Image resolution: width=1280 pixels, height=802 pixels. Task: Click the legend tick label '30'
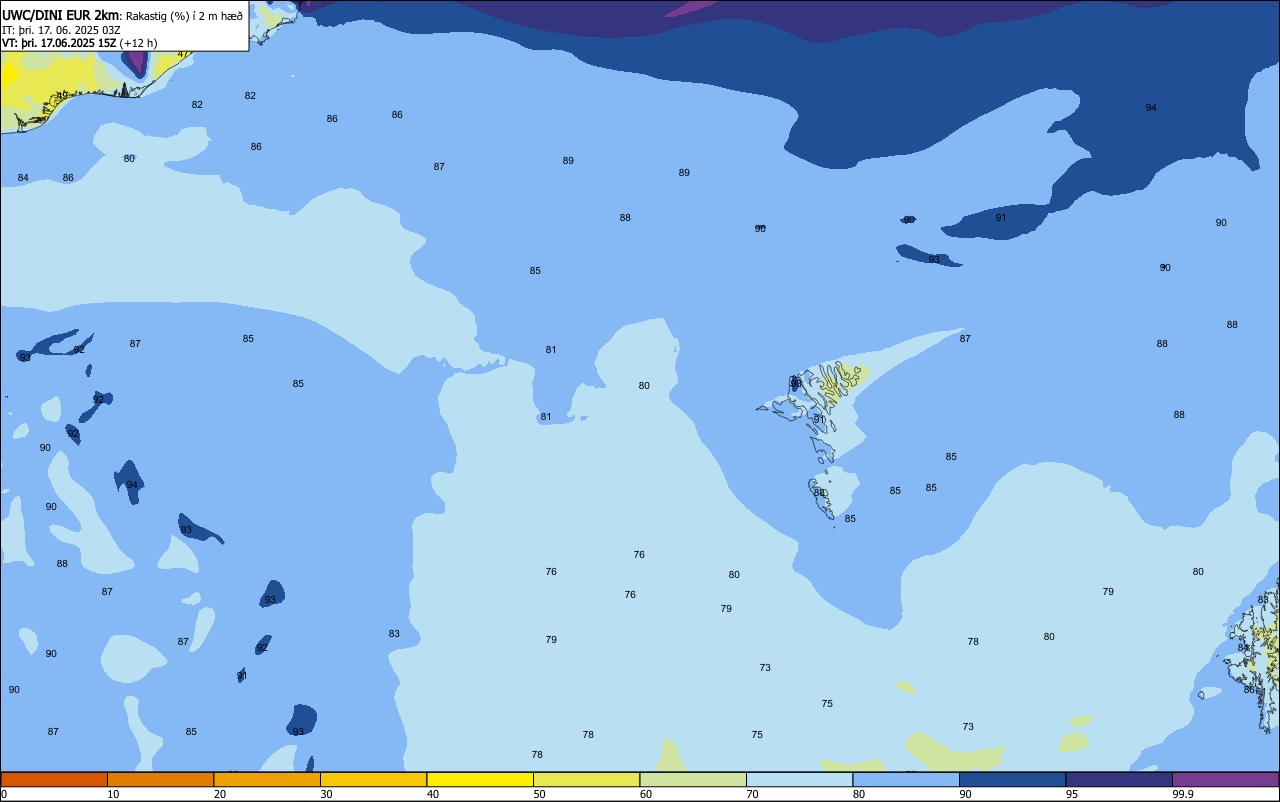click(327, 794)
